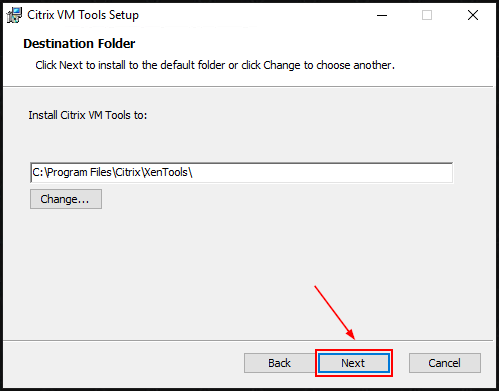Click the "Citrix VM Tools Setup" title text
This screenshot has height=391, width=499.
[83, 15]
